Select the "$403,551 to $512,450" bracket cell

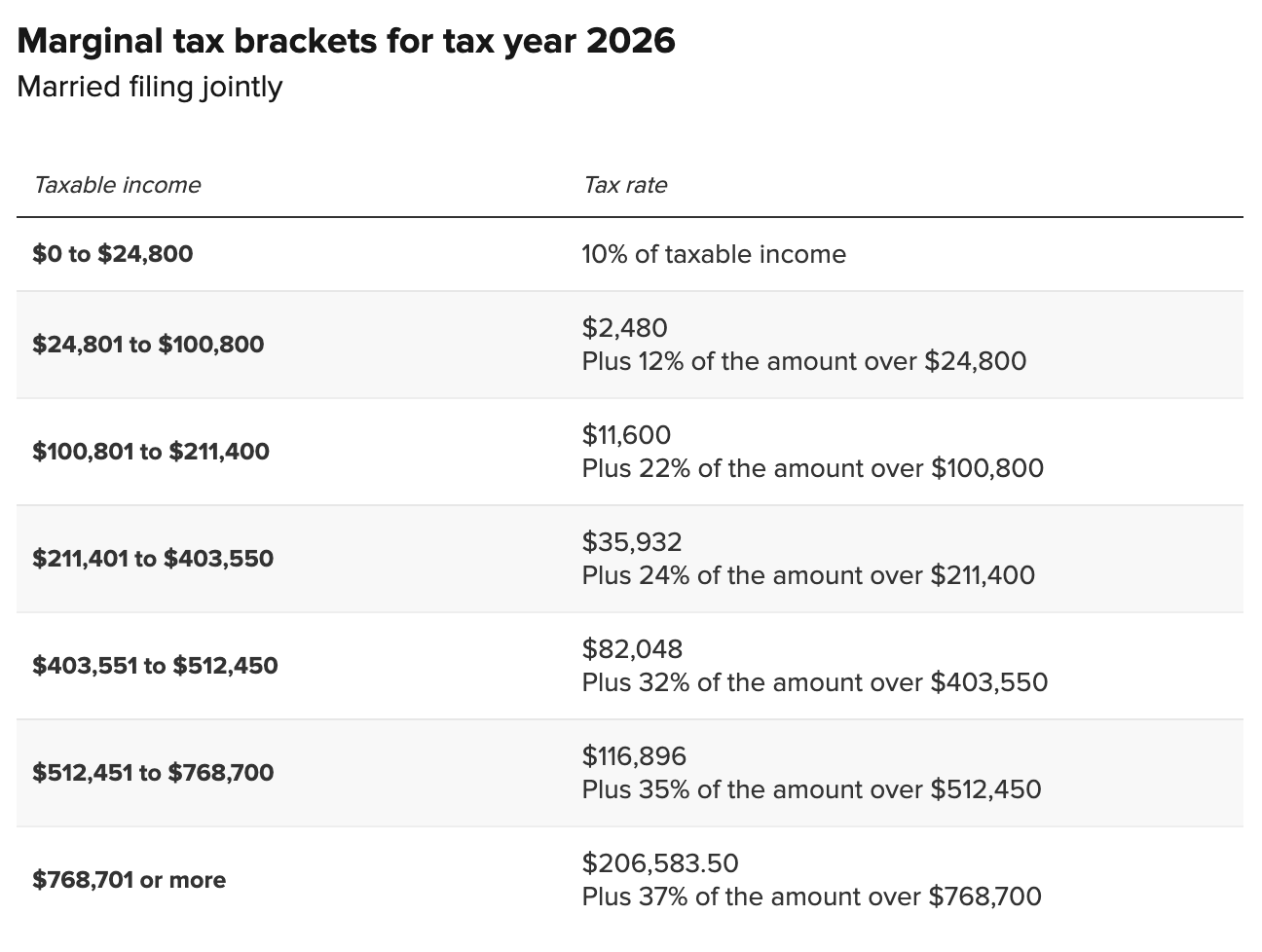(x=155, y=666)
